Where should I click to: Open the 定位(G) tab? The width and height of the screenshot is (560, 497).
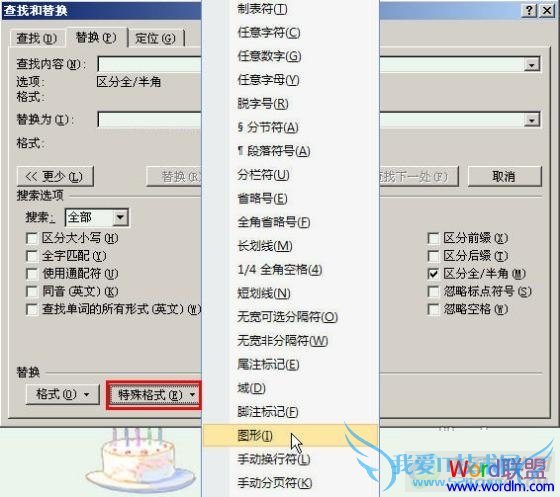click(155, 38)
